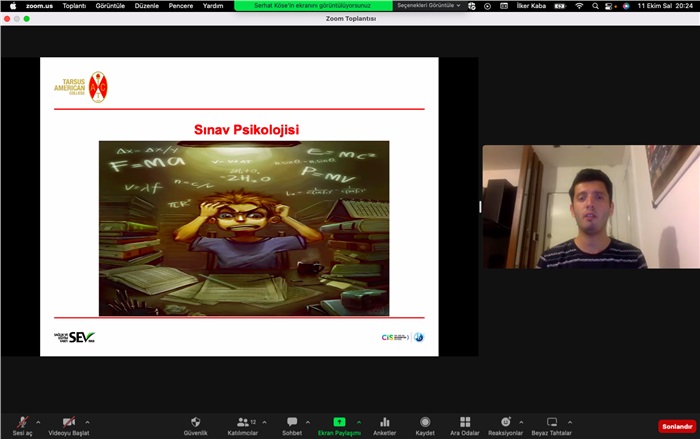Open Ara Odalar breakout rooms
The width and height of the screenshot is (700, 439).
[465, 426]
